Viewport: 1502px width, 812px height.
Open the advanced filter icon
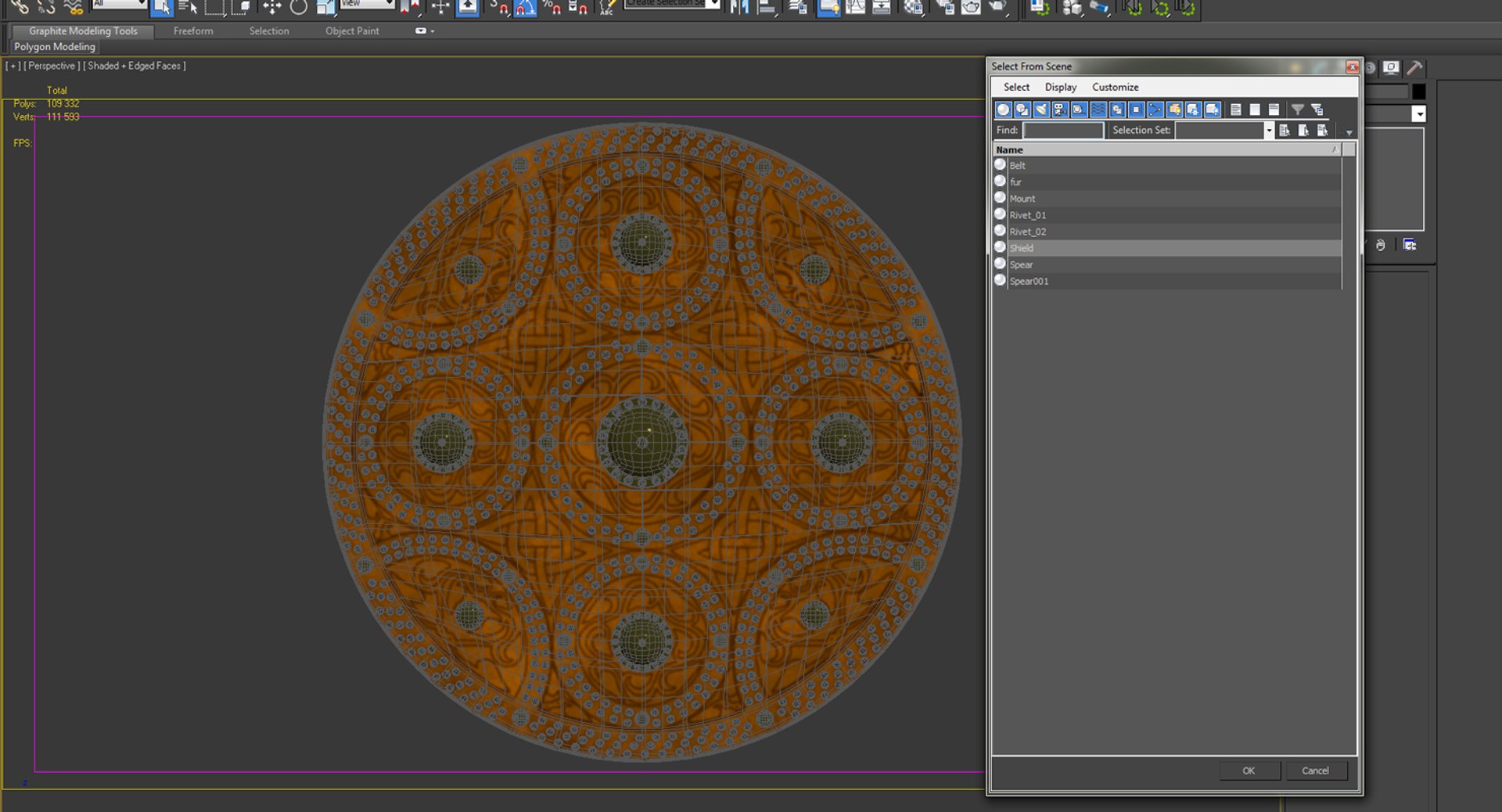pos(1317,110)
